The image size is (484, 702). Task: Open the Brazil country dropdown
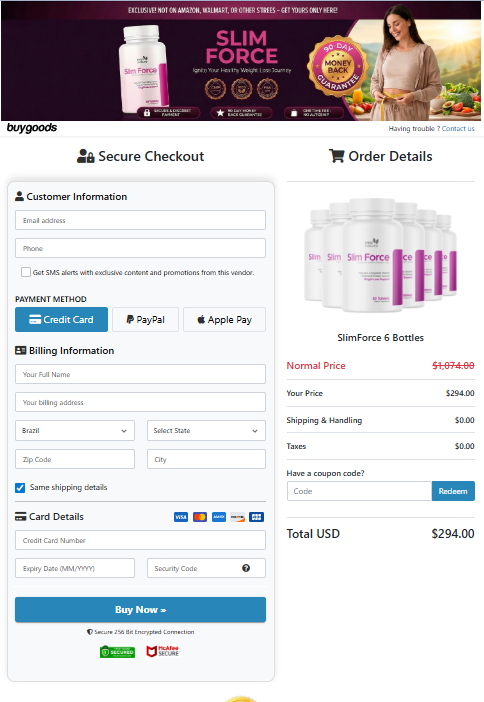[x=75, y=431]
